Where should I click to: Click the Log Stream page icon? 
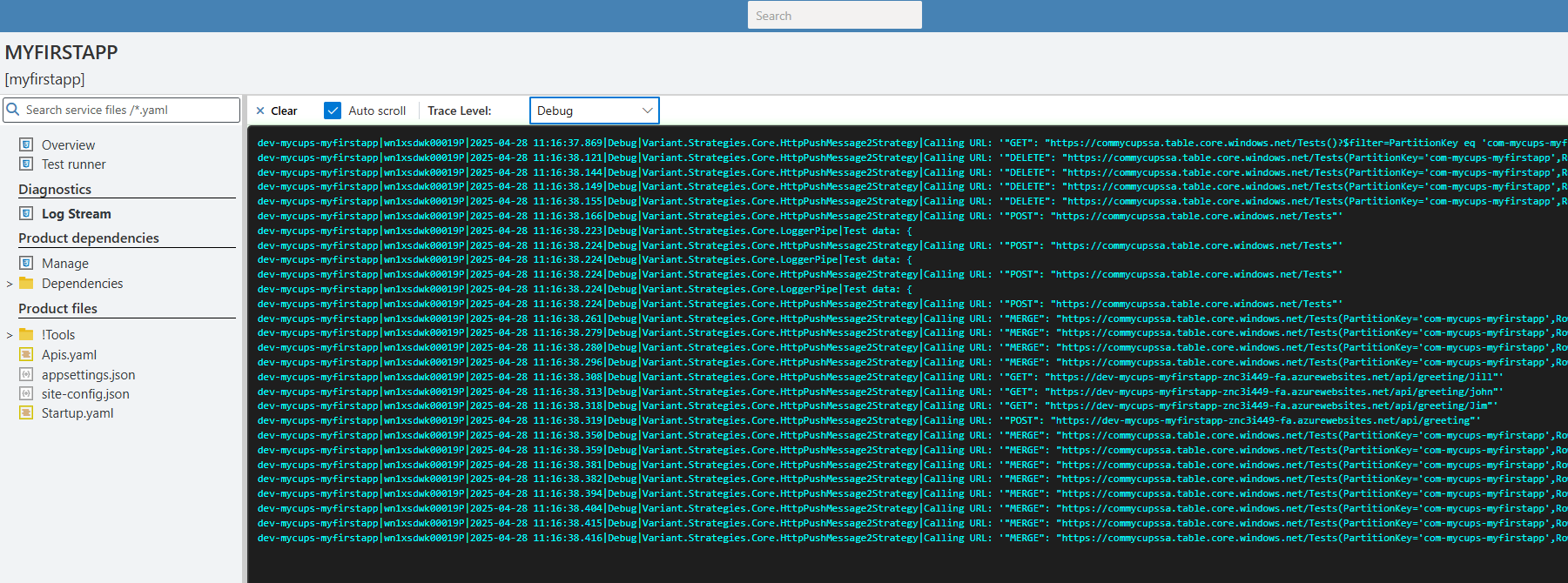(26, 213)
